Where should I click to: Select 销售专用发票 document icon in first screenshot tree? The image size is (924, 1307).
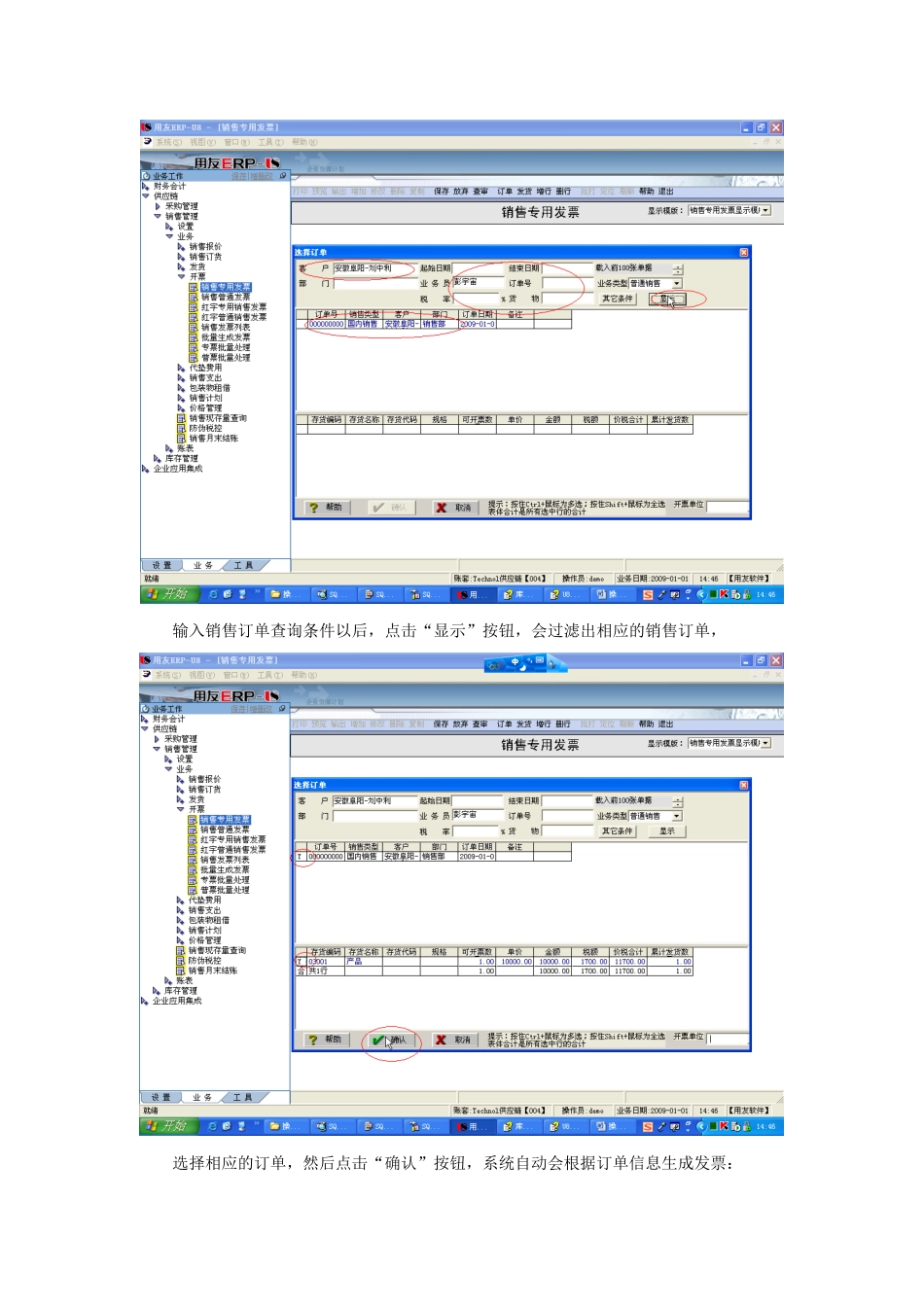(194, 287)
